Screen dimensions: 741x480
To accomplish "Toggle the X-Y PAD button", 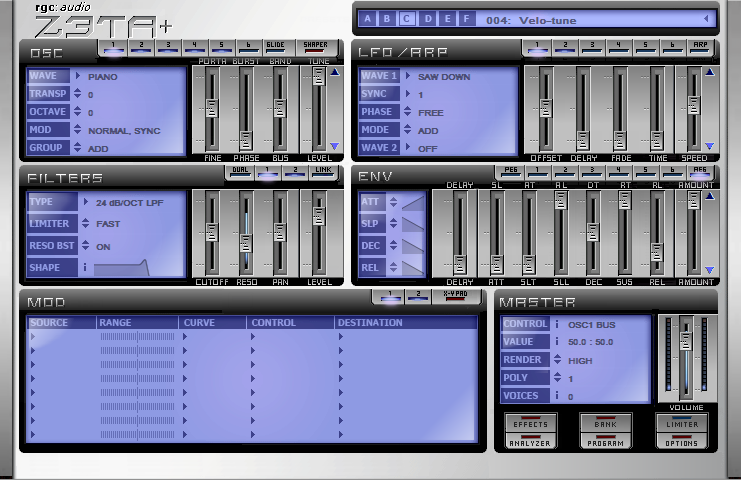I will [x=455, y=297].
